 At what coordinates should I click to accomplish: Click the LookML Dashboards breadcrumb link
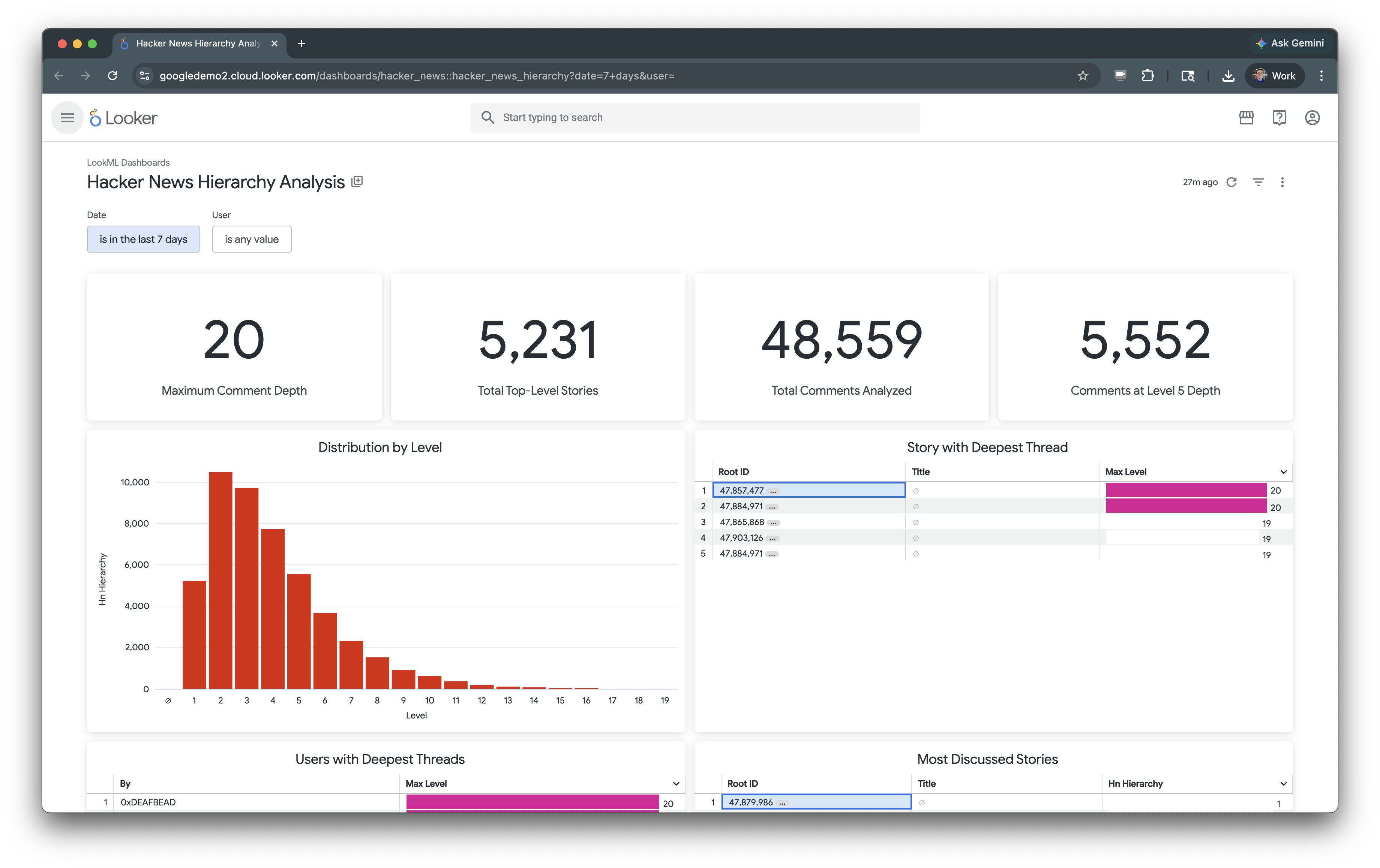coord(128,162)
